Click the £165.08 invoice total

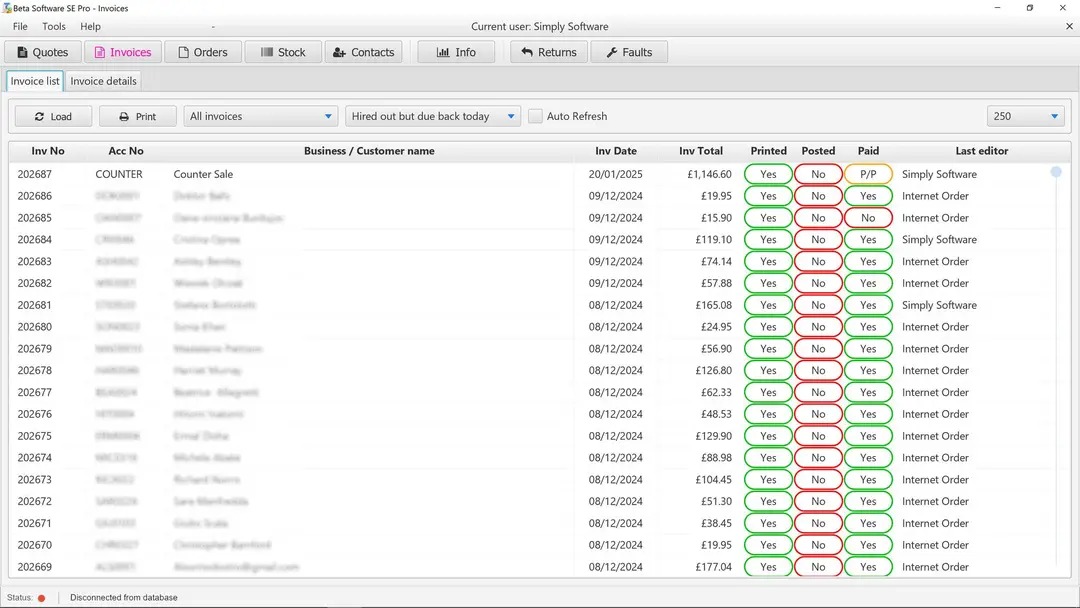[714, 305]
